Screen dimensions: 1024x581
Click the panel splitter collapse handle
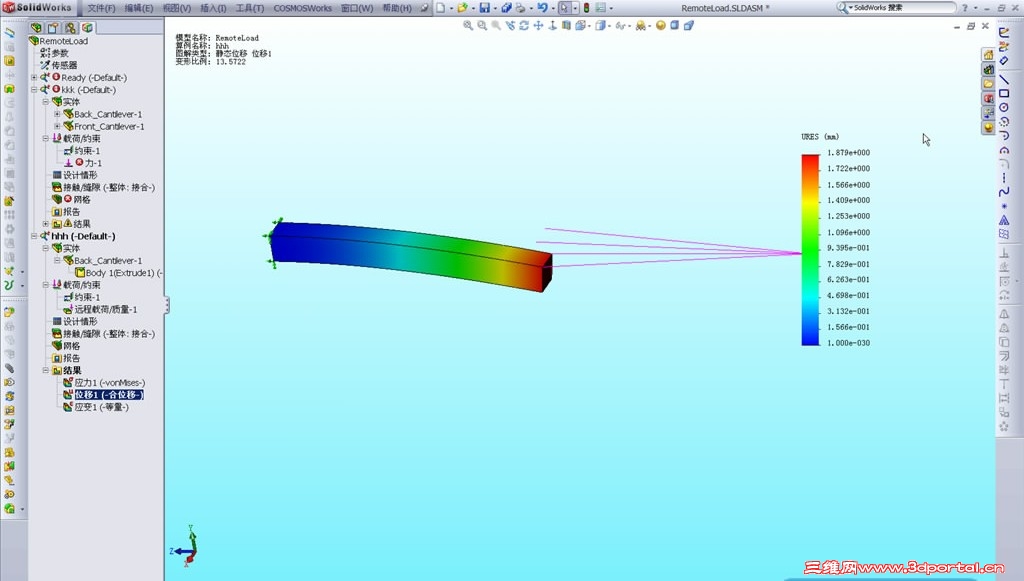click(167, 305)
